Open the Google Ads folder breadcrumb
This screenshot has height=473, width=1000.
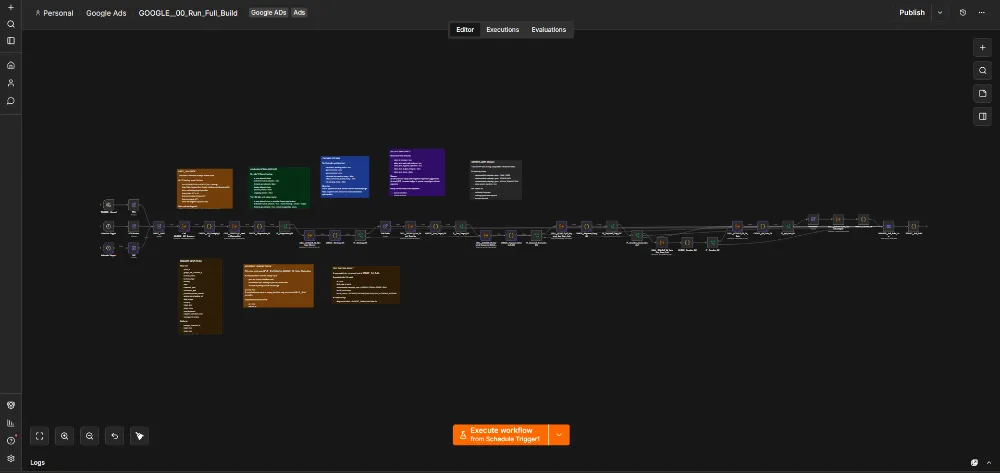coord(106,13)
